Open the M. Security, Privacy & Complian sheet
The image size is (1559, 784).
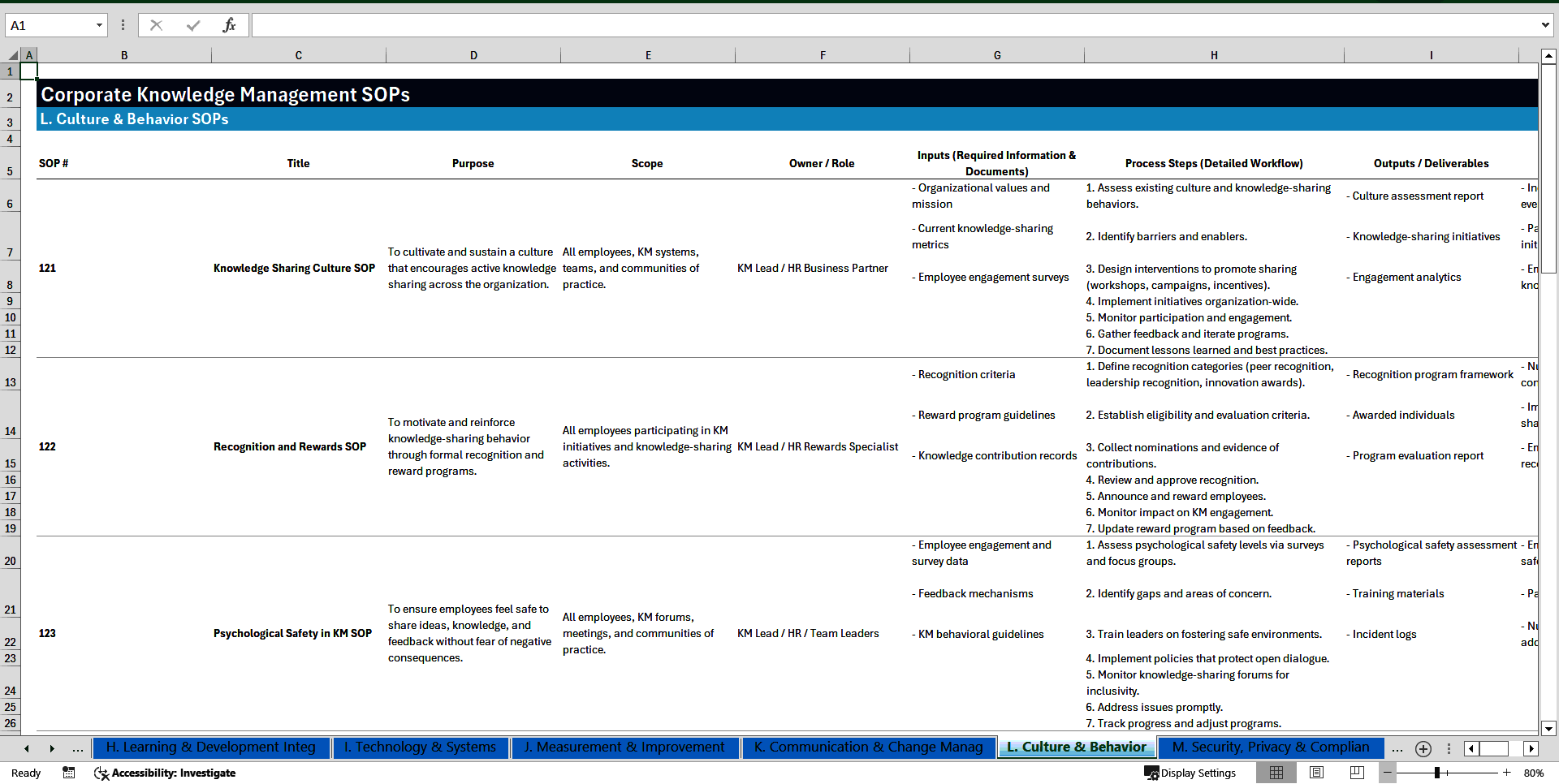pyautogui.click(x=1269, y=747)
